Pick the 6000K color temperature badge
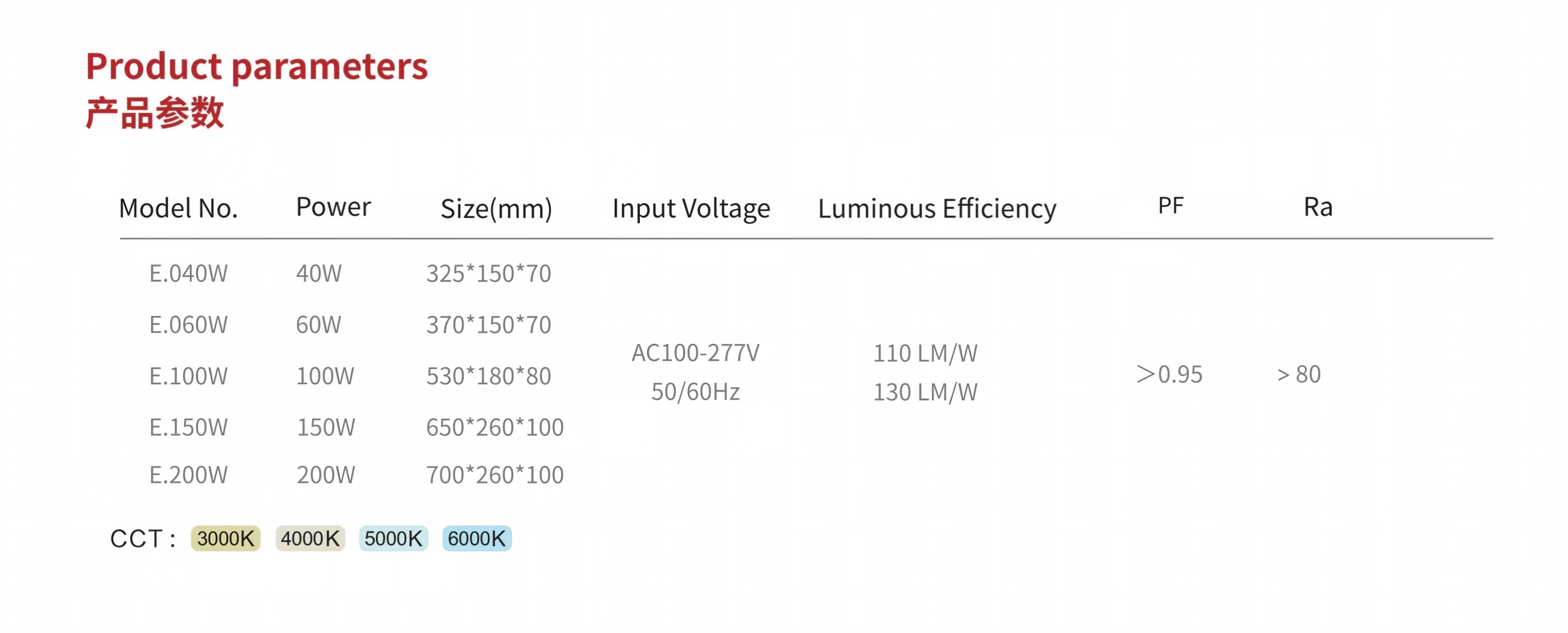Image resolution: width=1568 pixels, height=633 pixels. tap(477, 538)
